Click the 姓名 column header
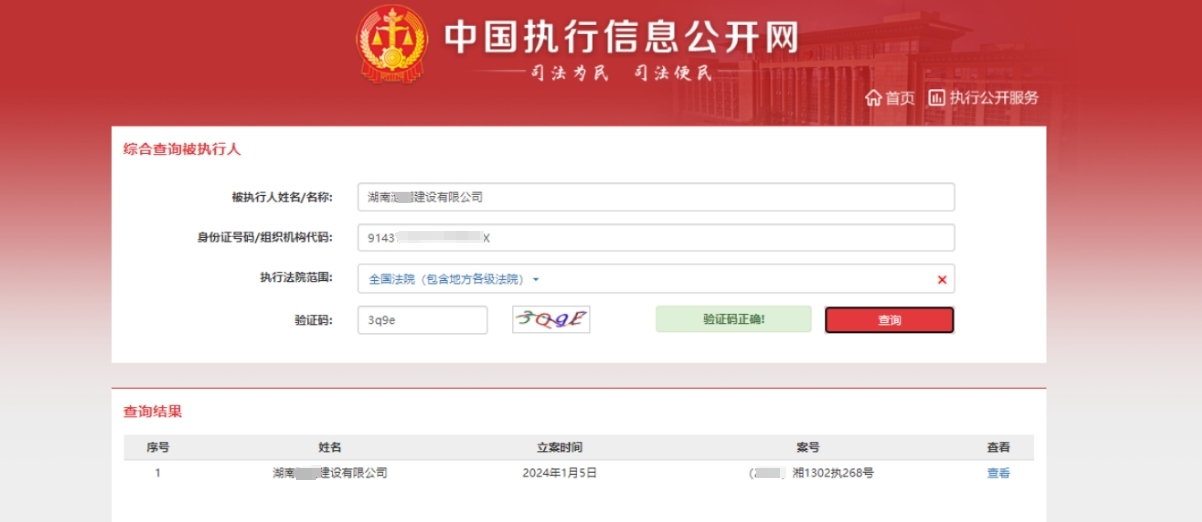Screen dimensions: 1202x522 pos(330,447)
